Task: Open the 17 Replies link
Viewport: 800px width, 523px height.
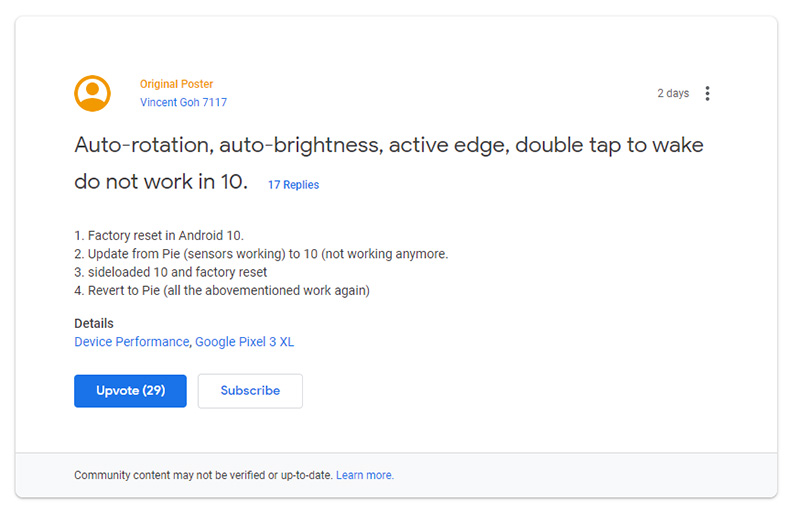Action: tap(293, 185)
